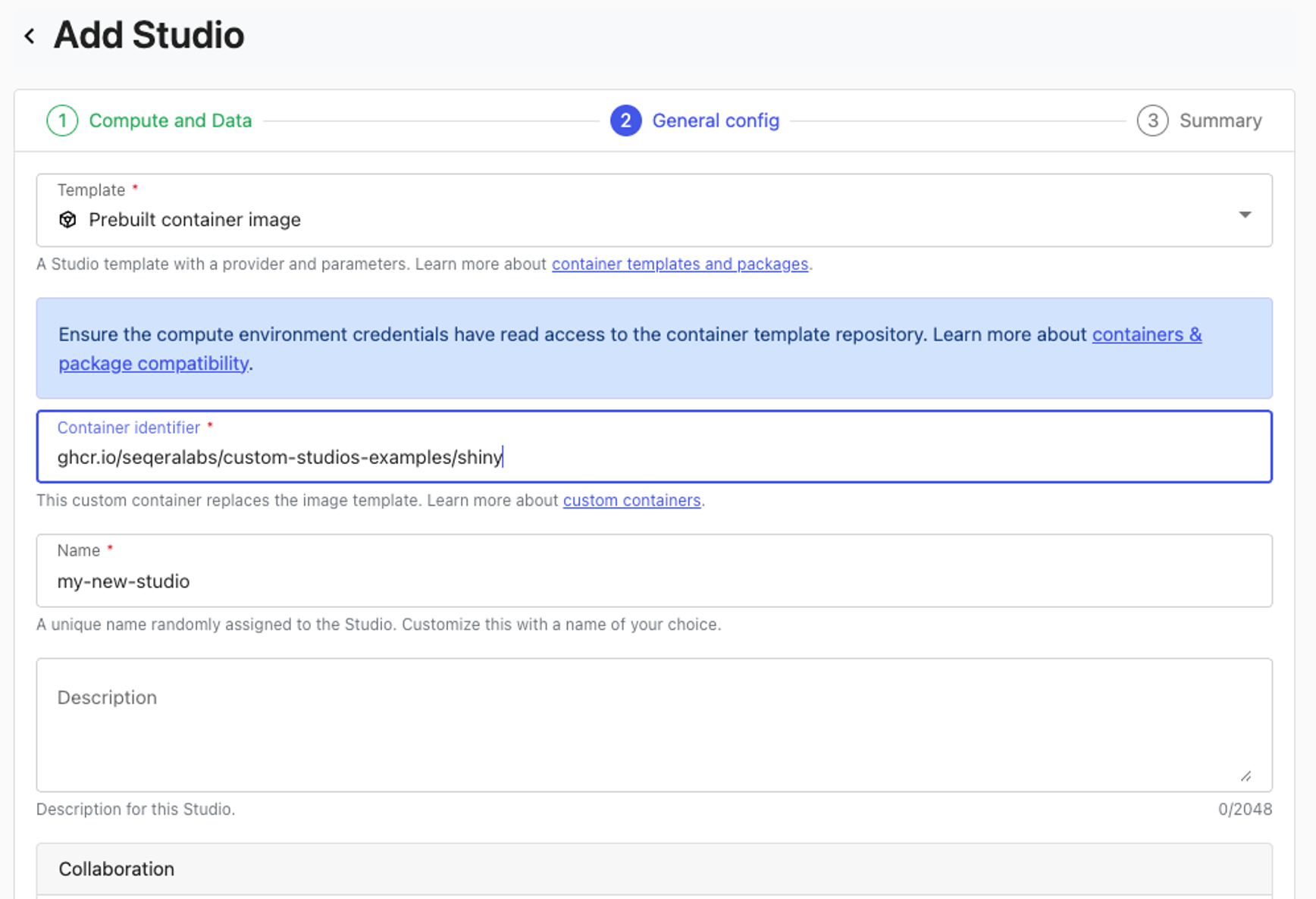Image resolution: width=1316 pixels, height=899 pixels.
Task: Click the step 1 circle icon
Action: tap(62, 121)
